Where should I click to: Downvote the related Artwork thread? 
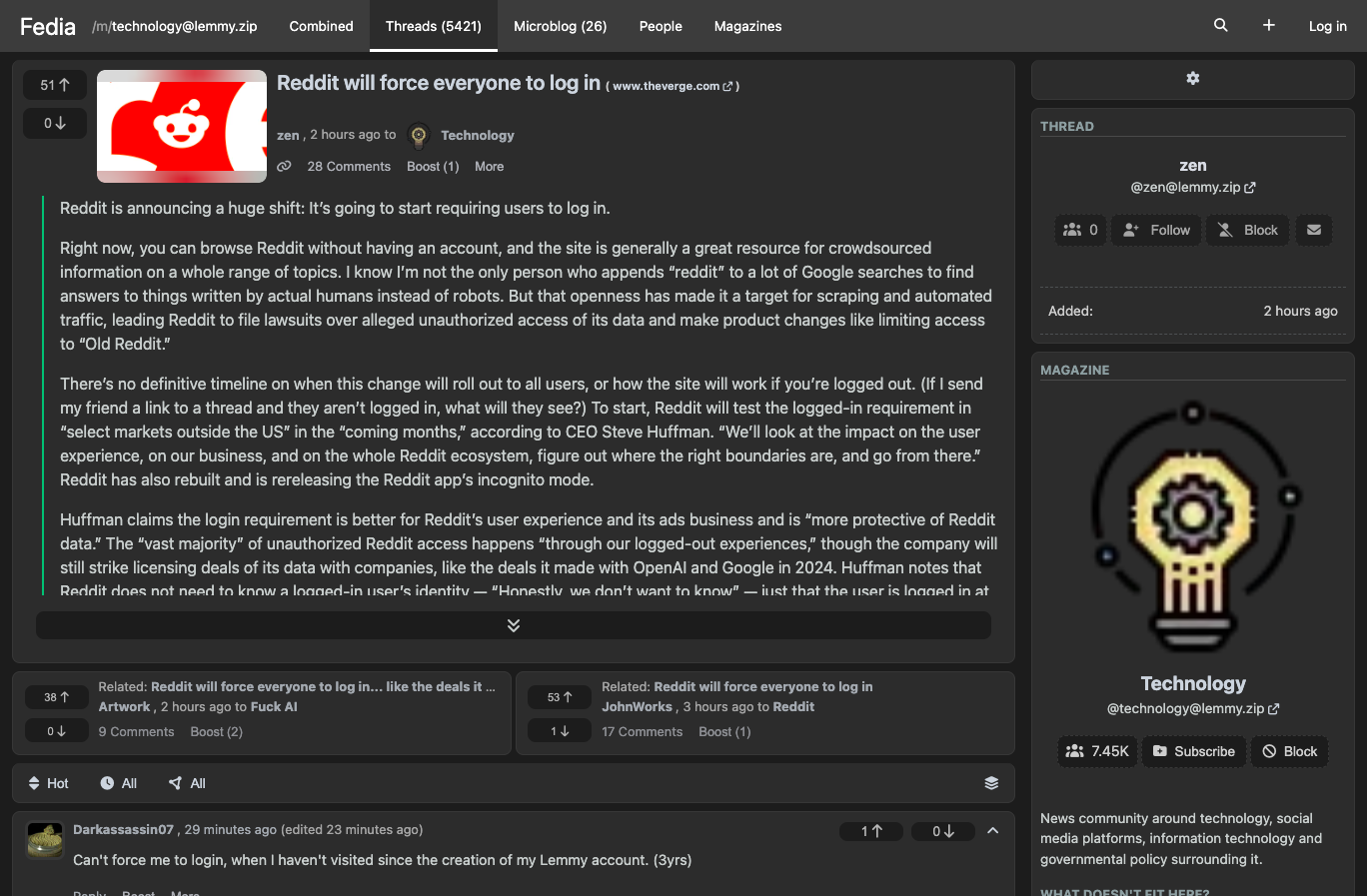[x=57, y=731]
